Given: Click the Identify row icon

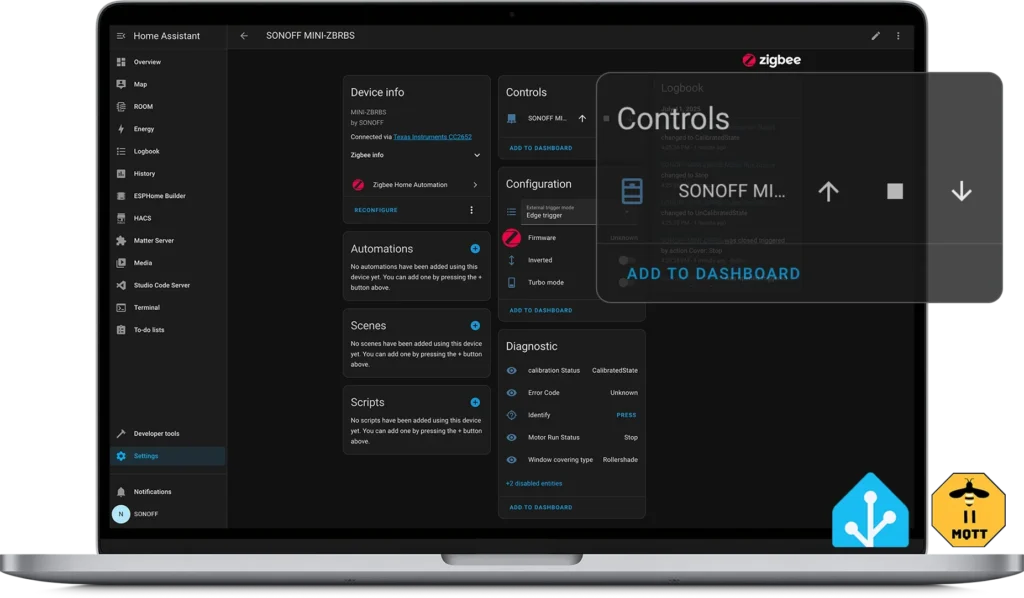Looking at the screenshot, I should coord(511,415).
